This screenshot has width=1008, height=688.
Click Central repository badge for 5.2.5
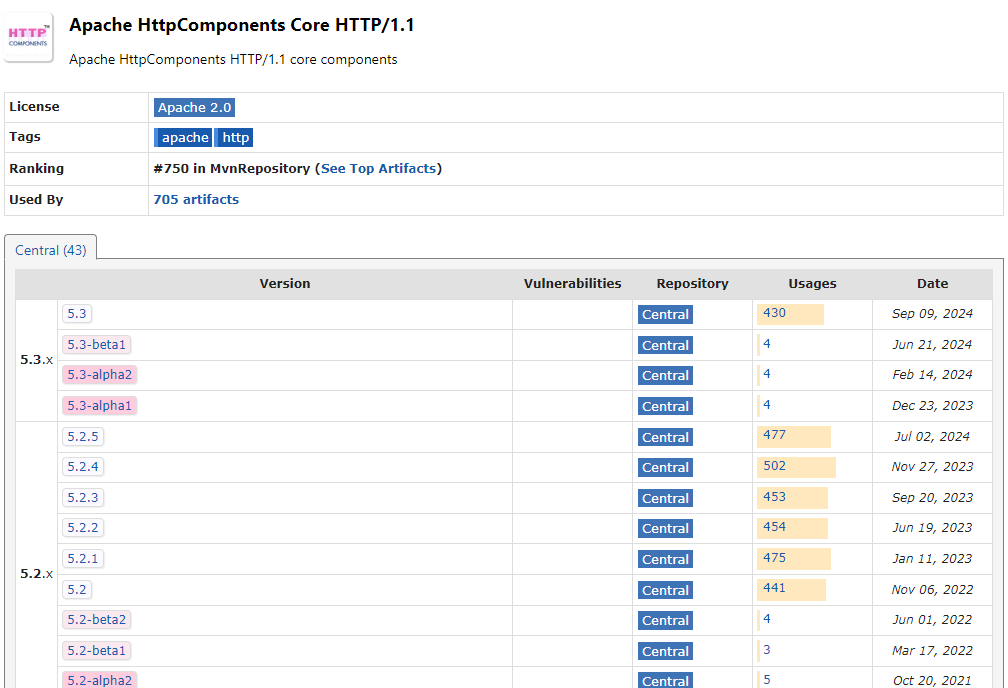click(665, 437)
